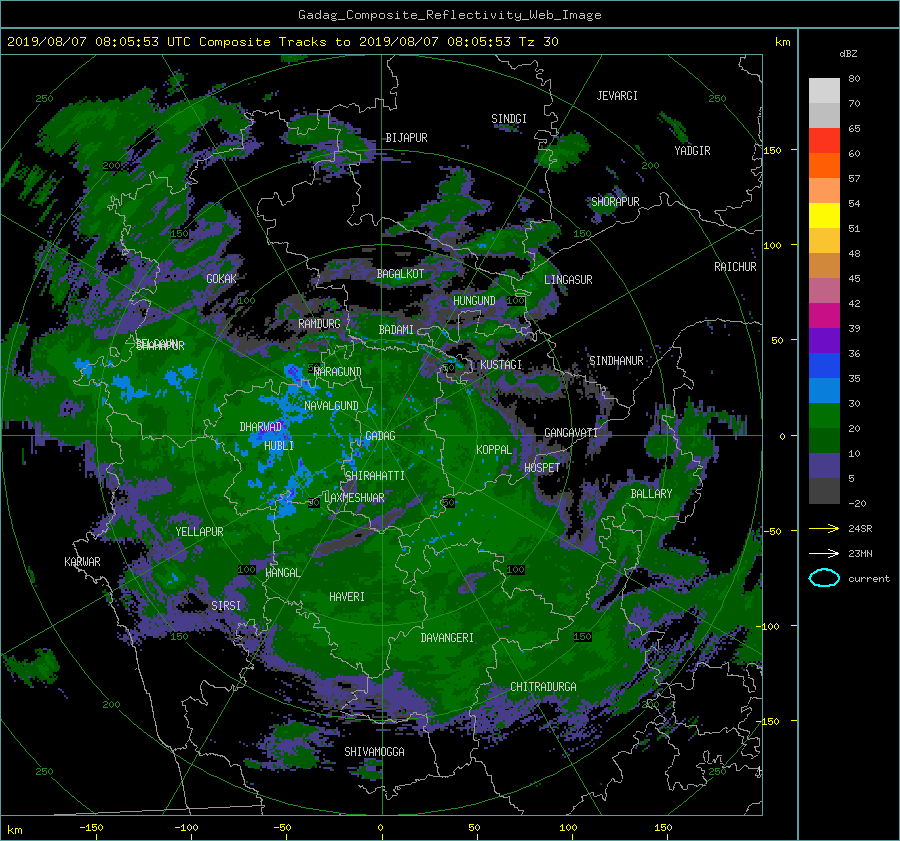Click the BALLARY city label
900x841 pixels.
coord(651,494)
